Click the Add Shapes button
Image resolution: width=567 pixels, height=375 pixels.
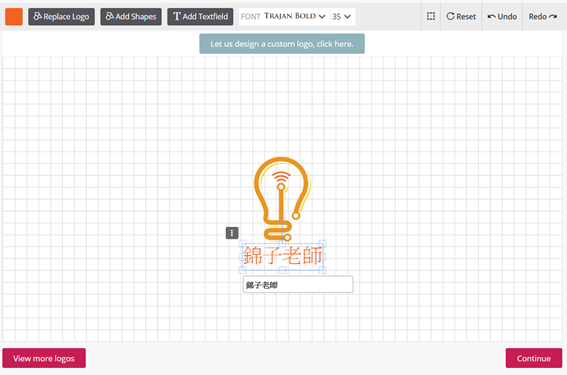pyautogui.click(x=131, y=17)
